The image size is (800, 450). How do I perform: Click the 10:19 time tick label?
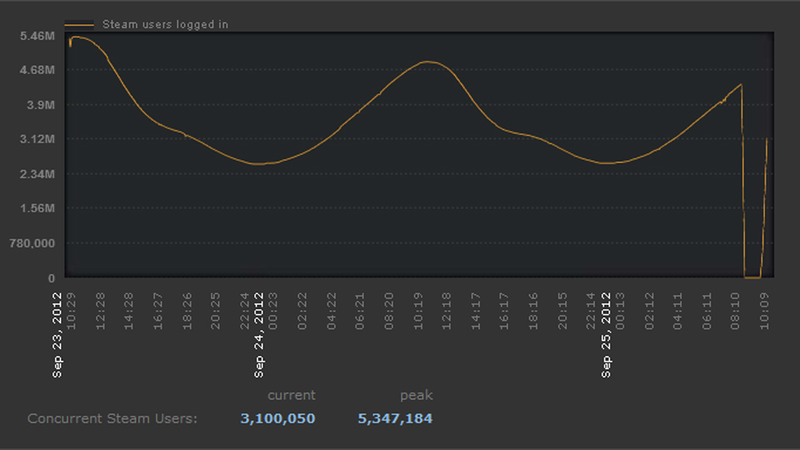click(x=418, y=311)
